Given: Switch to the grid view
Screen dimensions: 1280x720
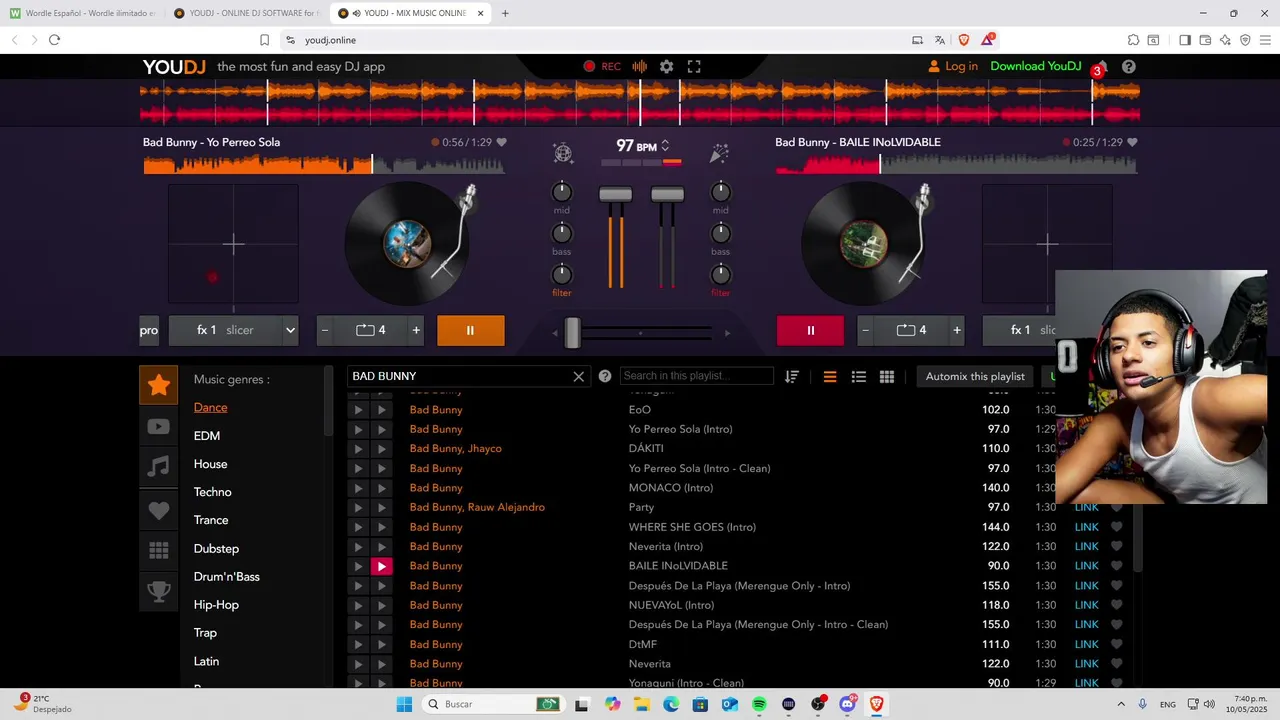Looking at the screenshot, I should (886, 376).
